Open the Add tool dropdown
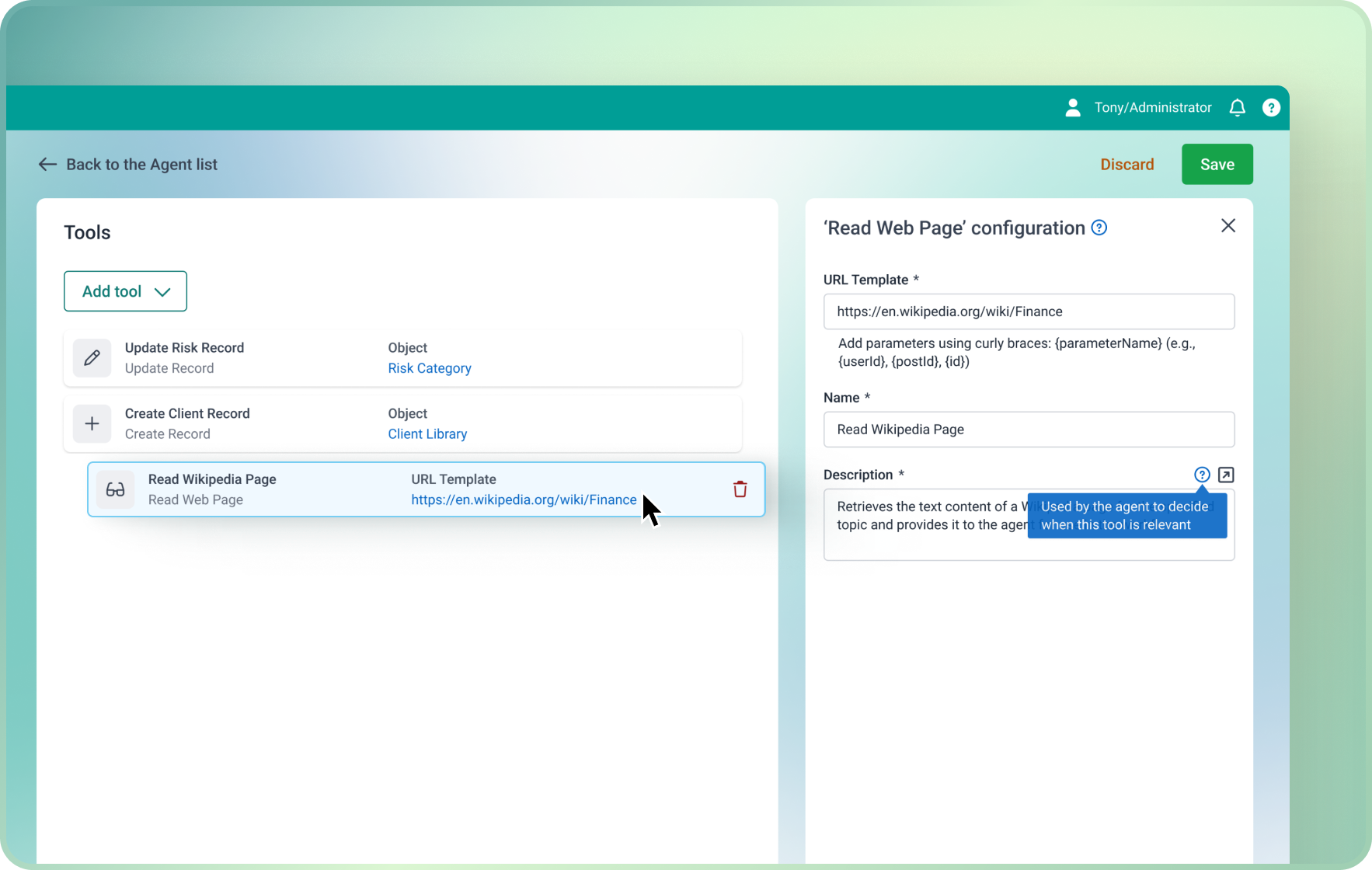The height and width of the screenshot is (870, 1372). point(125,291)
